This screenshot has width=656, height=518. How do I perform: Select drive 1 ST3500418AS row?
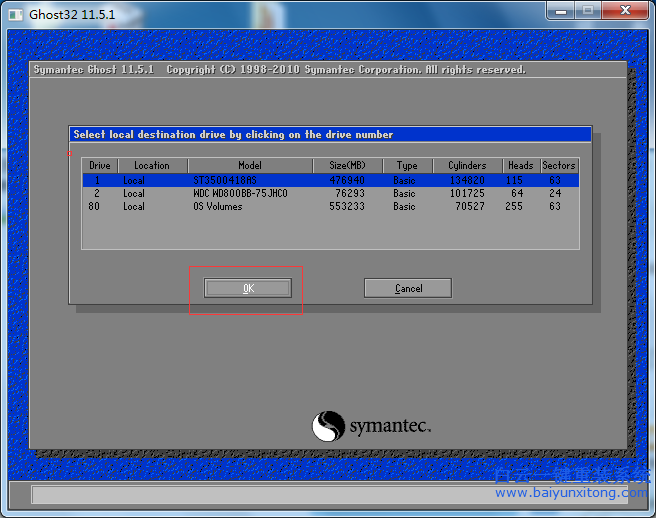(330, 180)
